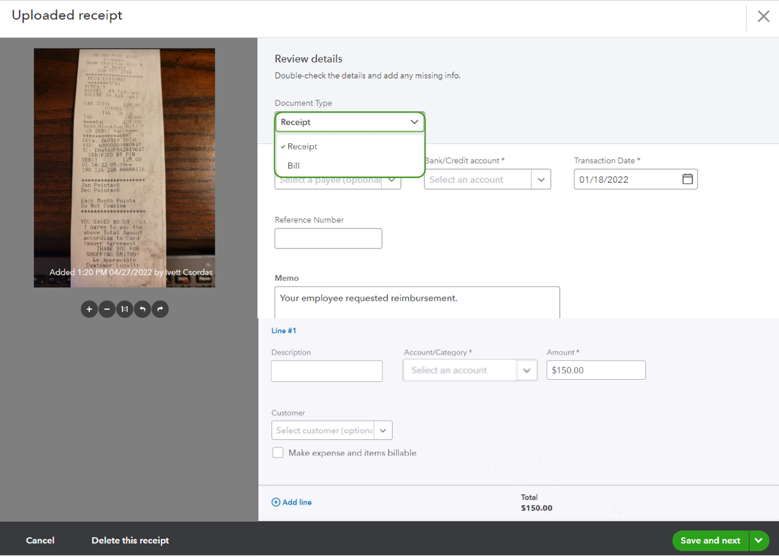This screenshot has width=779, height=560.
Task: Zoom in on the receipt image
Action: 89,309
